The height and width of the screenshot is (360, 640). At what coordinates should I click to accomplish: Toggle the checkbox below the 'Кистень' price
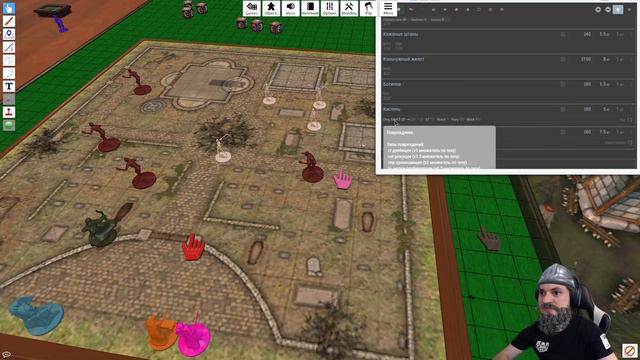point(630,120)
